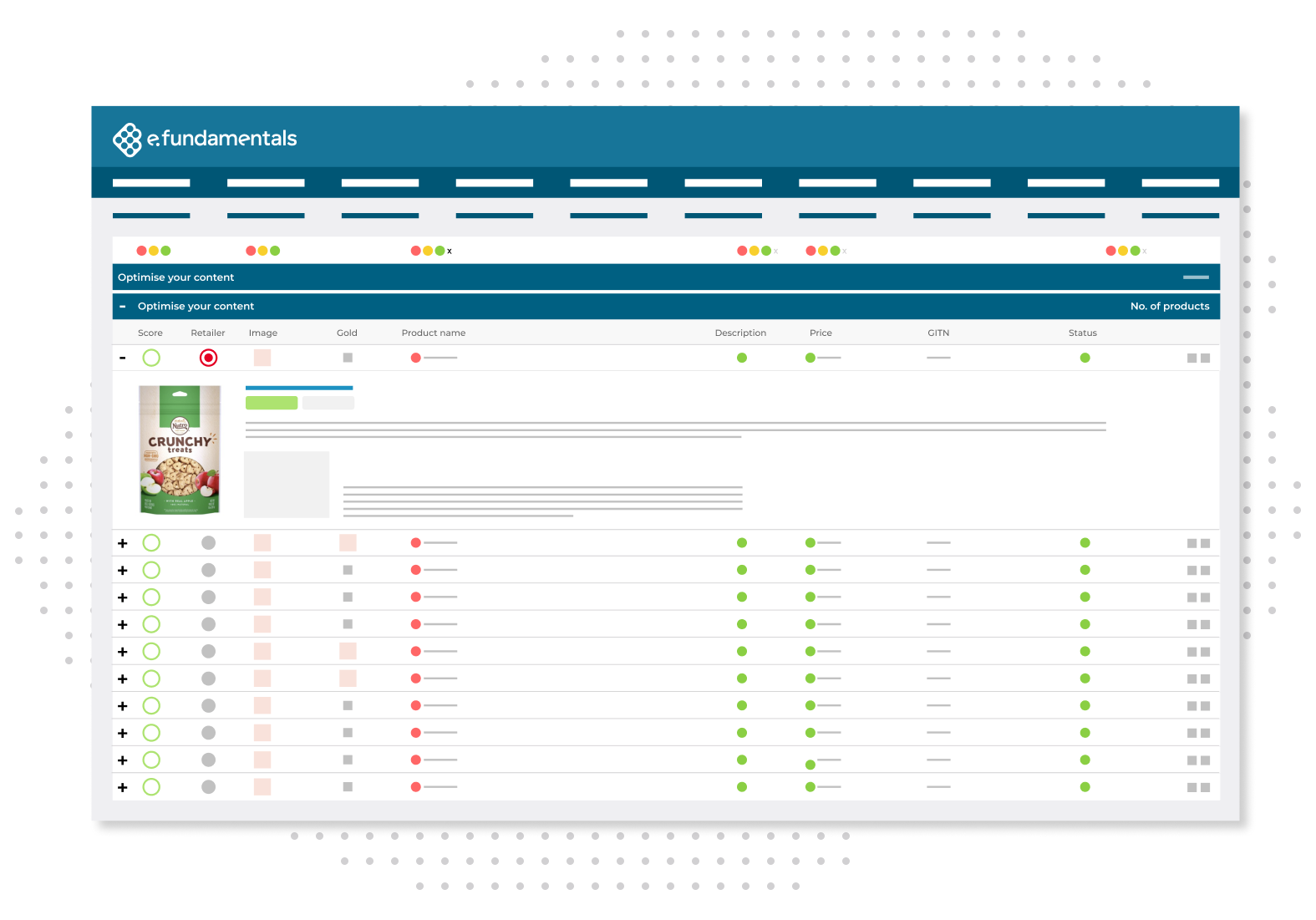The height and width of the screenshot is (920, 1316).
Task: Click the green description dot in expanded row
Action: click(x=742, y=358)
